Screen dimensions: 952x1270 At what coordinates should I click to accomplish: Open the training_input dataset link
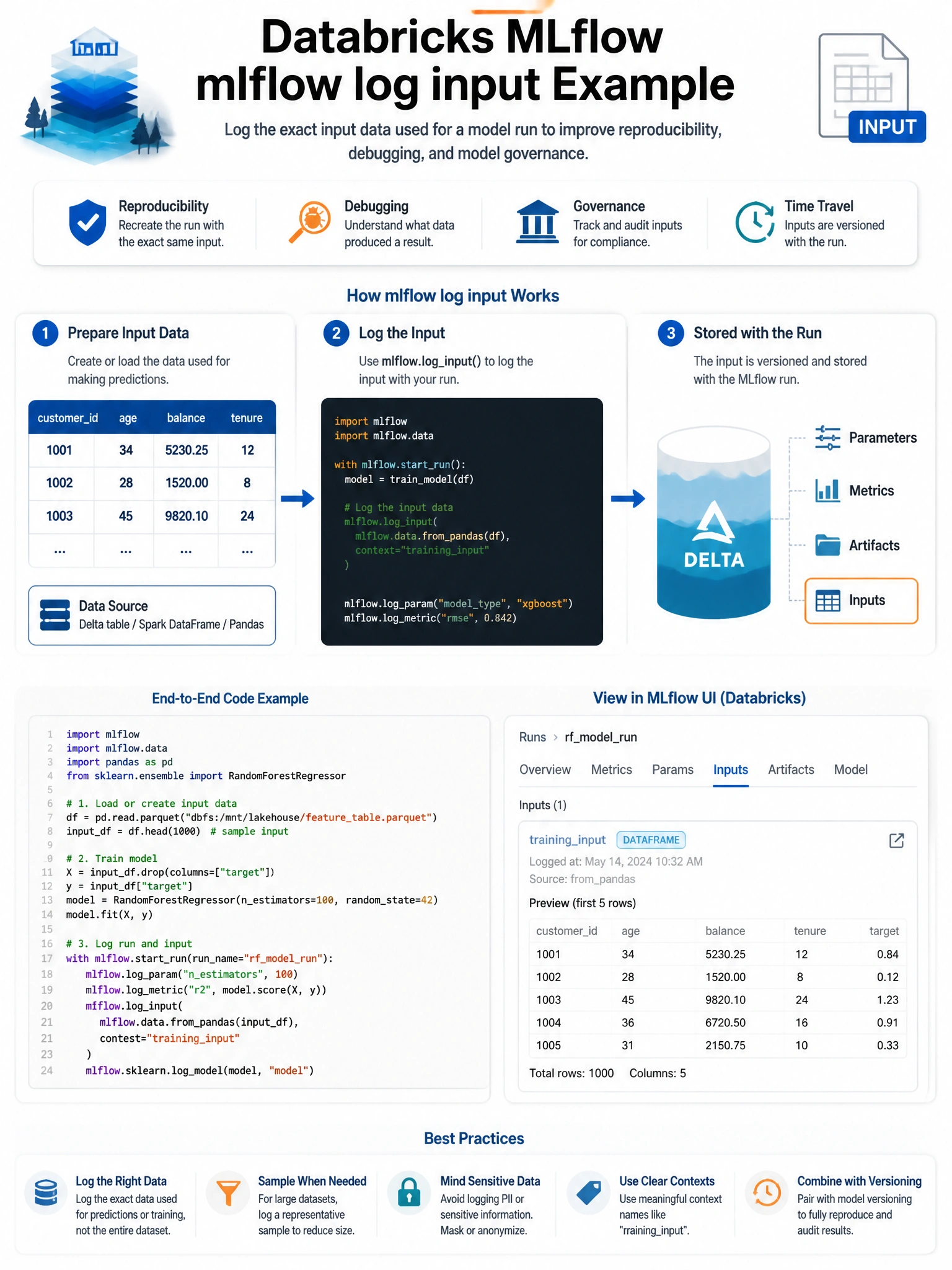point(567,840)
